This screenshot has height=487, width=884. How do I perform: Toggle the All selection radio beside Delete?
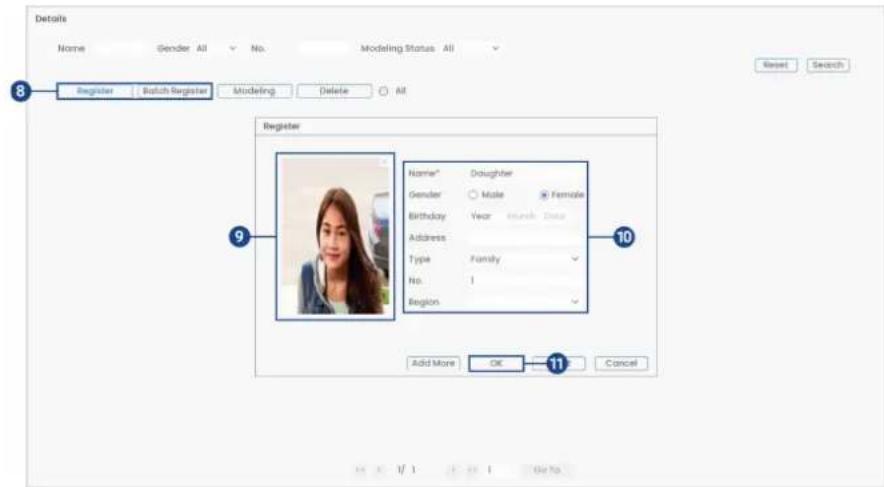[x=383, y=91]
